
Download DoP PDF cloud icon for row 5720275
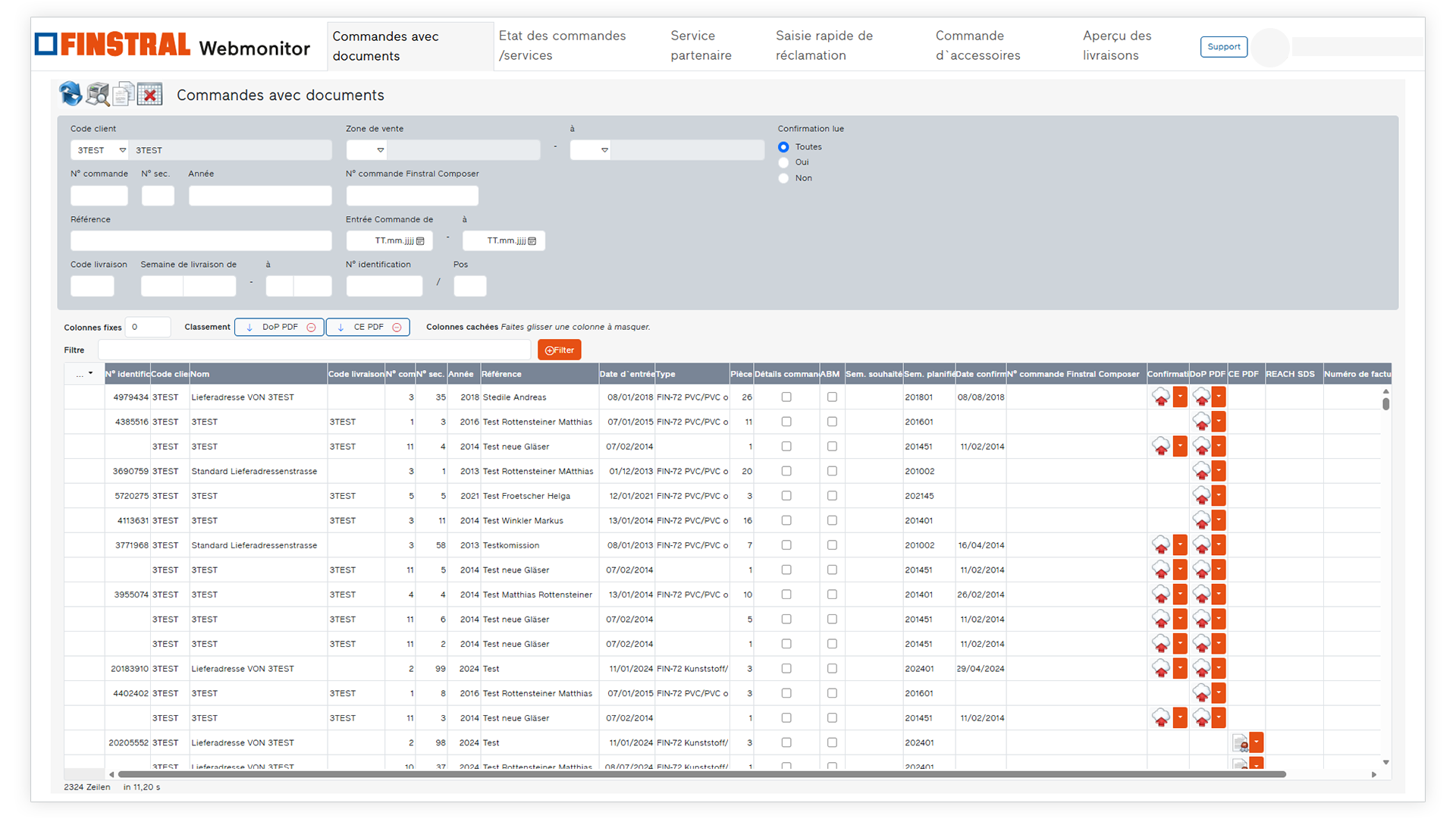[1201, 496]
